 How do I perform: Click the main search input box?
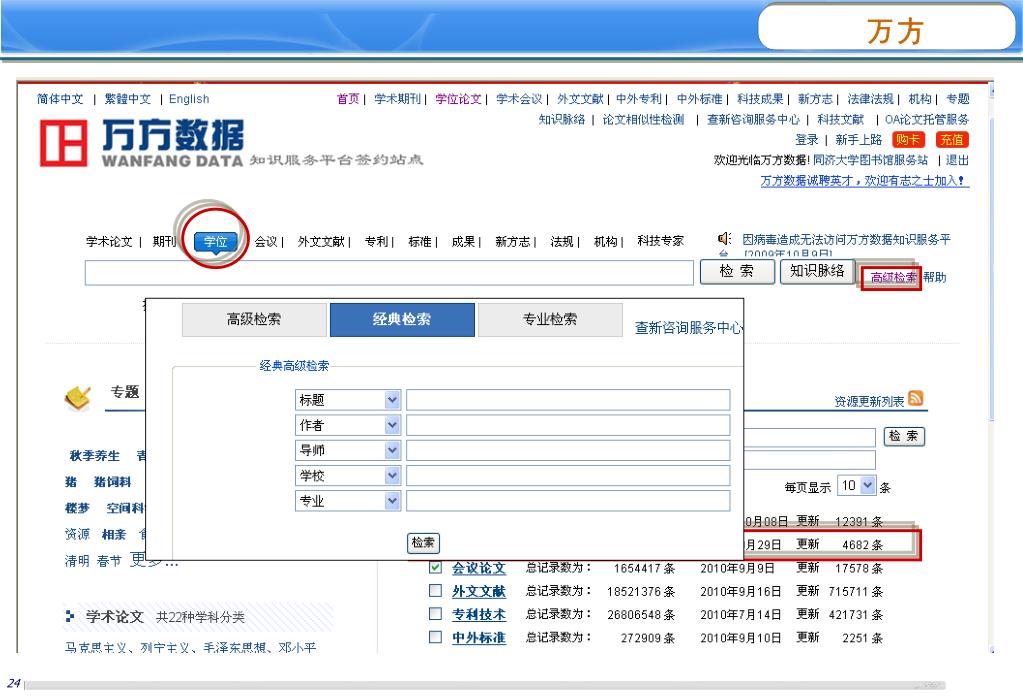[389, 273]
